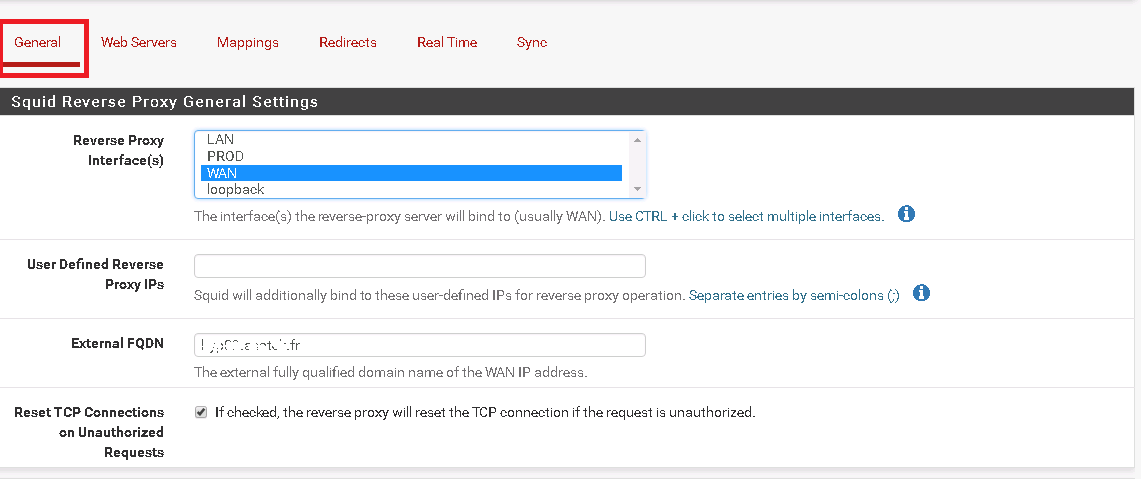Click the interface list scroll-down arrow
The height and width of the screenshot is (479, 1141).
(637, 189)
